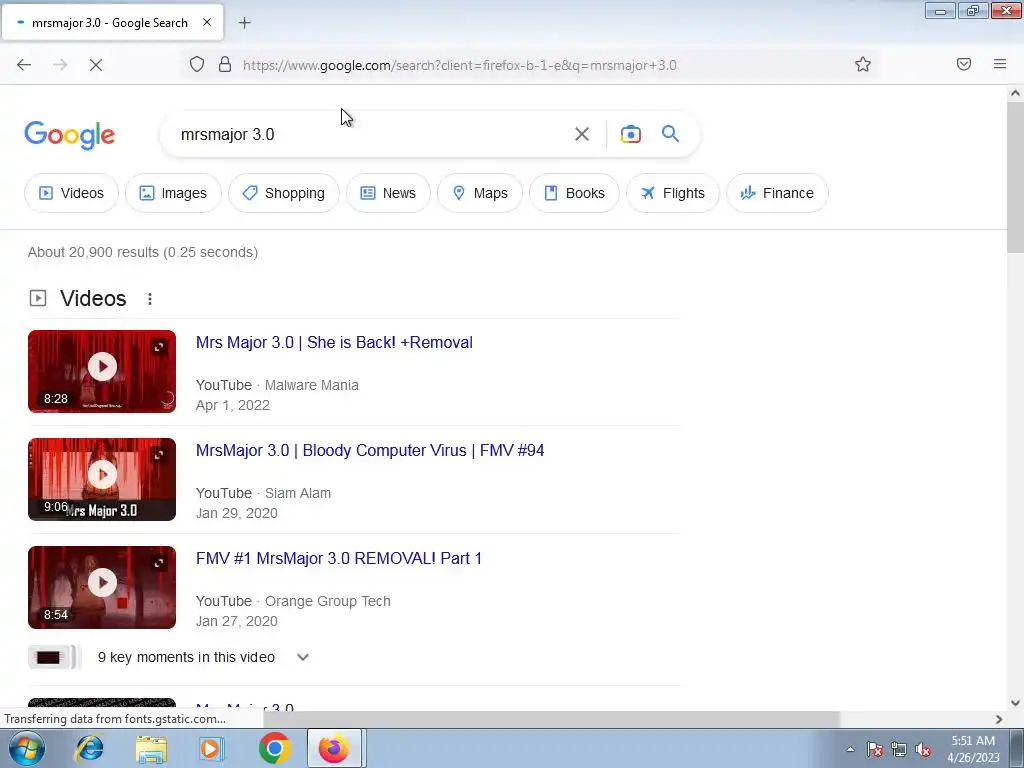
Task: Filter results by Videos
Action: point(72,193)
